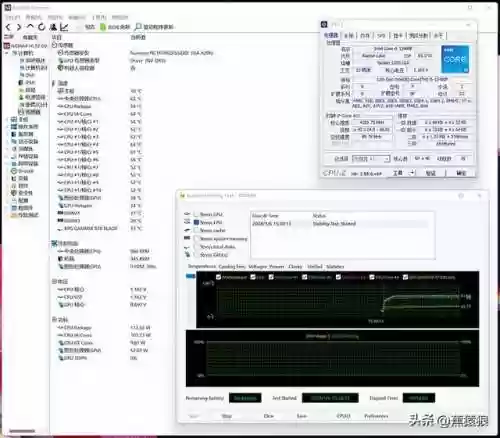Click the Save button in Stability Test
Screen dimensions: 500x438
pos(301,416)
